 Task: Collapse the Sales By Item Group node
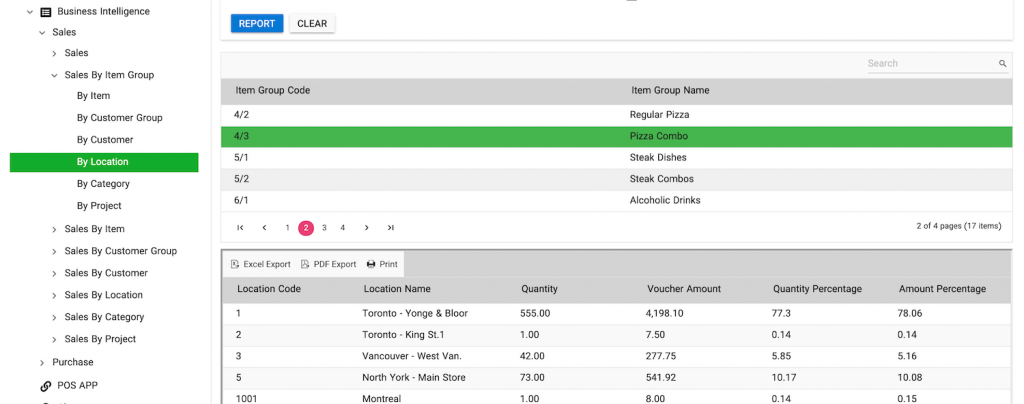54,75
